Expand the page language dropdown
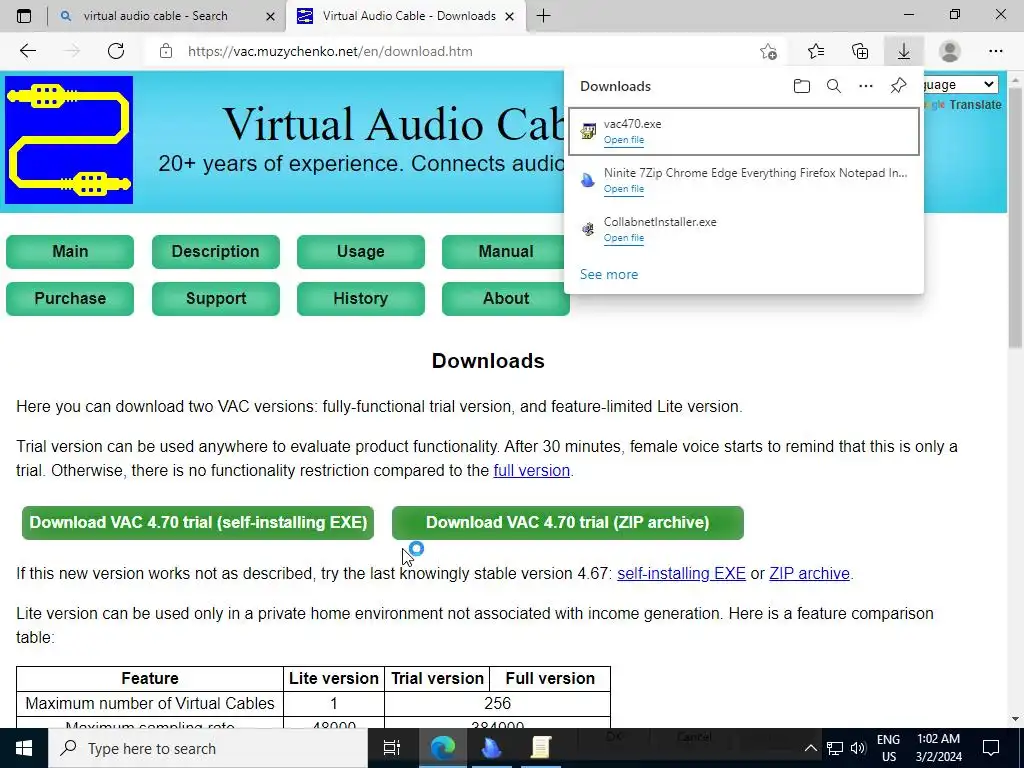This screenshot has width=1024, height=768. tap(961, 84)
